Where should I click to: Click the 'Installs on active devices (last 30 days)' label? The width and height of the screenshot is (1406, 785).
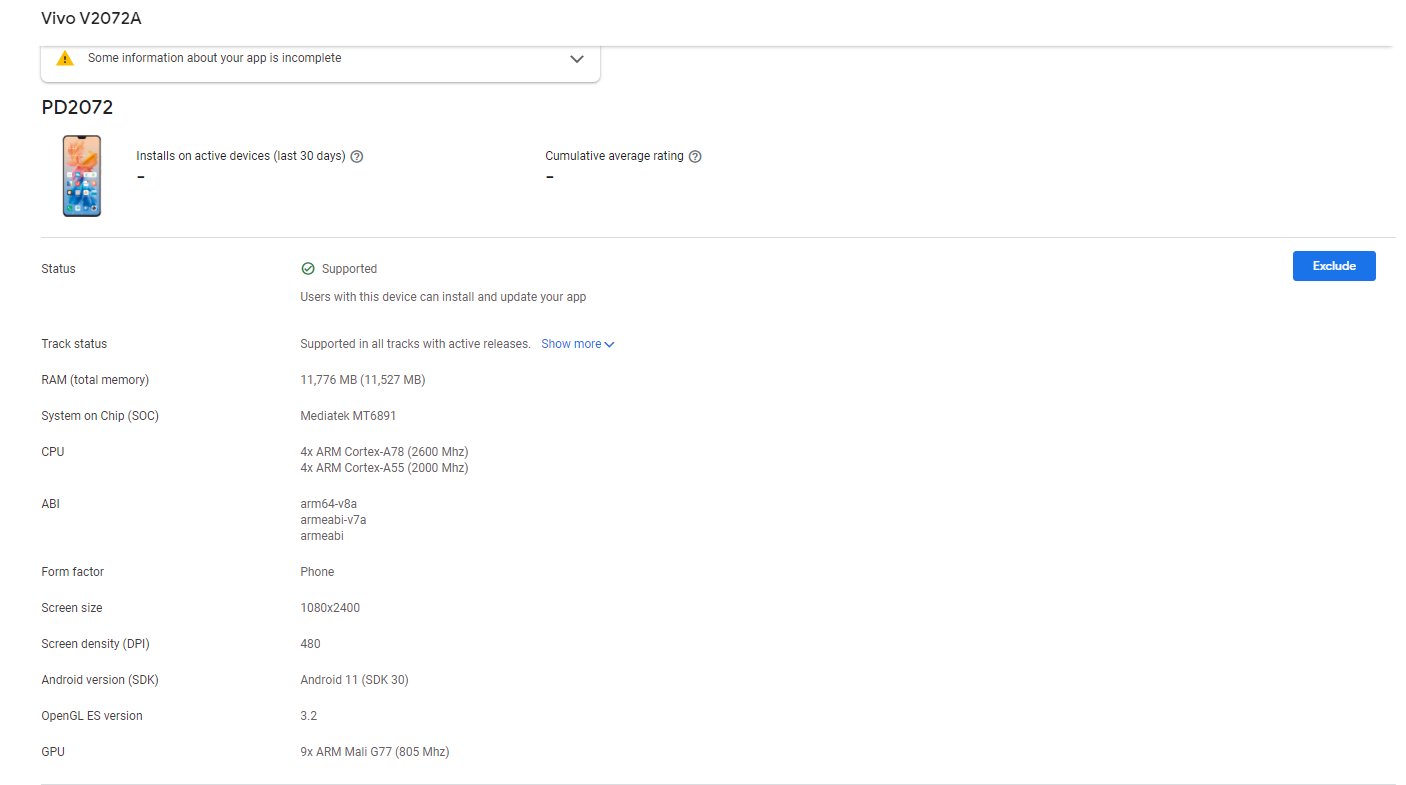coord(241,156)
